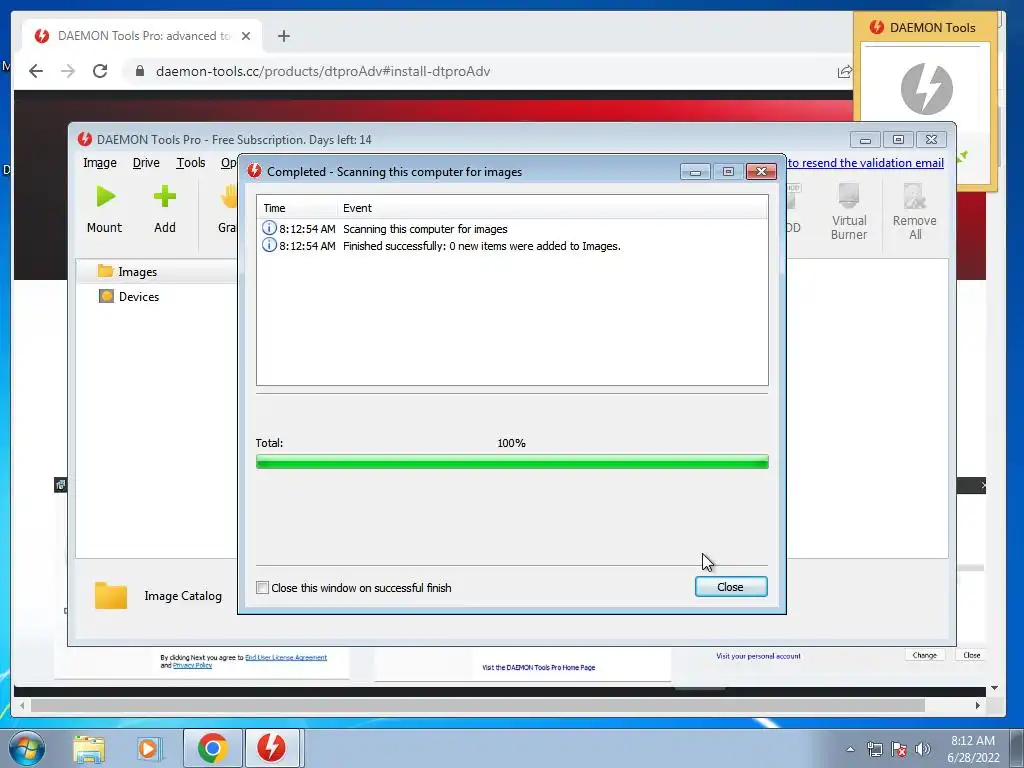Click the taskbar clock showing 8:12 AM
The width and height of the screenshot is (1024, 768).
pos(972,749)
